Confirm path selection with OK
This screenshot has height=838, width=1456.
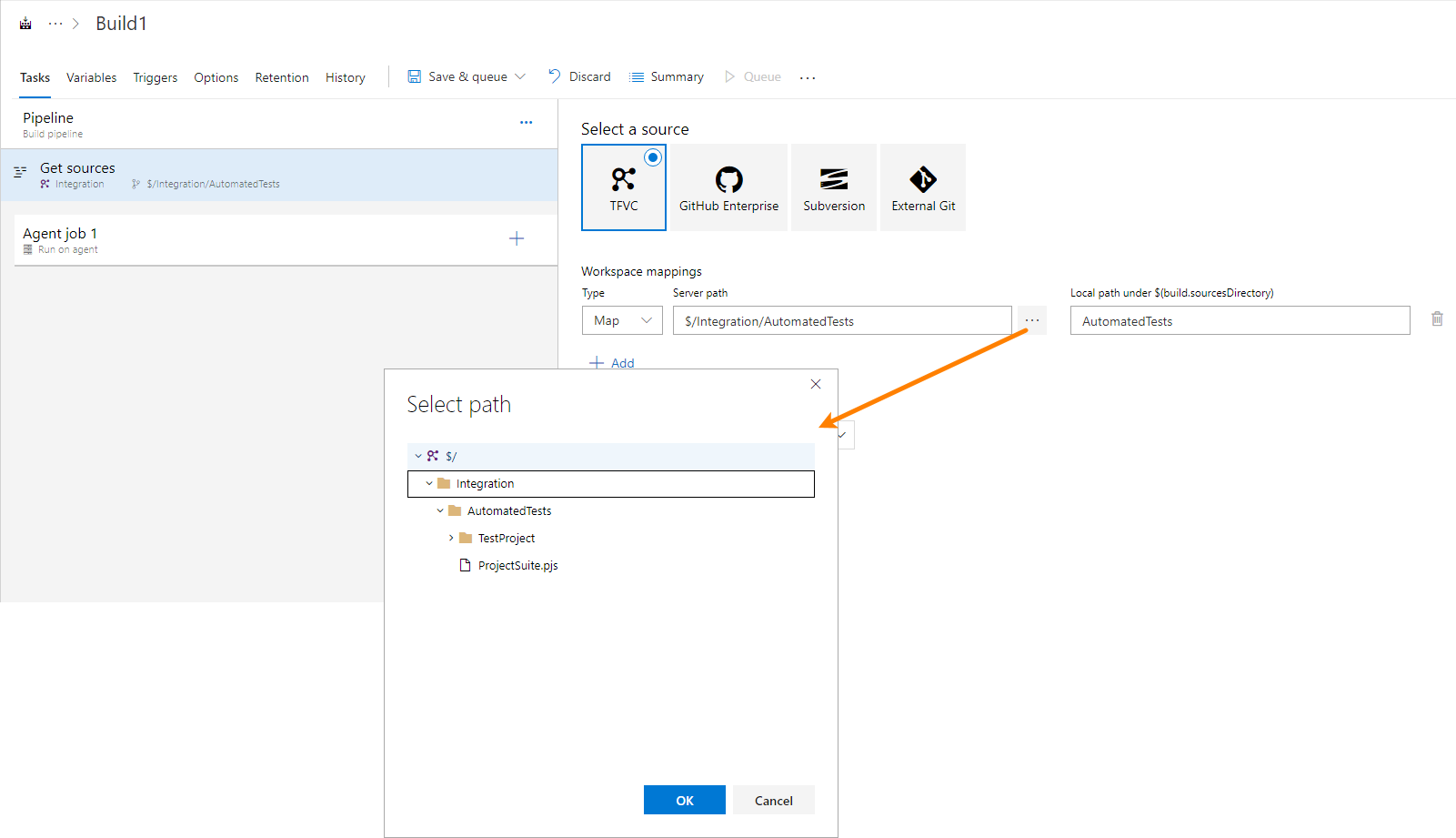(x=684, y=800)
